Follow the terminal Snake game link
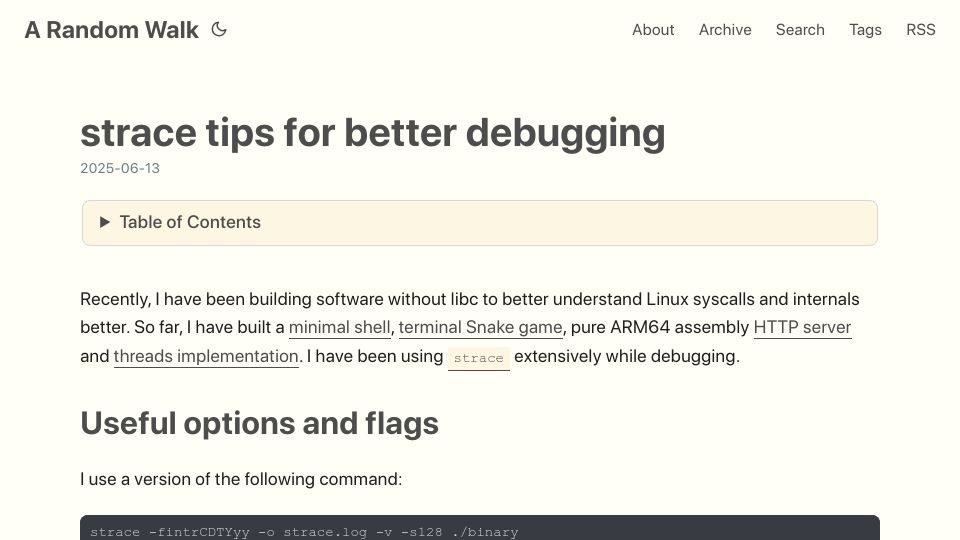The width and height of the screenshot is (960, 540). click(x=480, y=328)
